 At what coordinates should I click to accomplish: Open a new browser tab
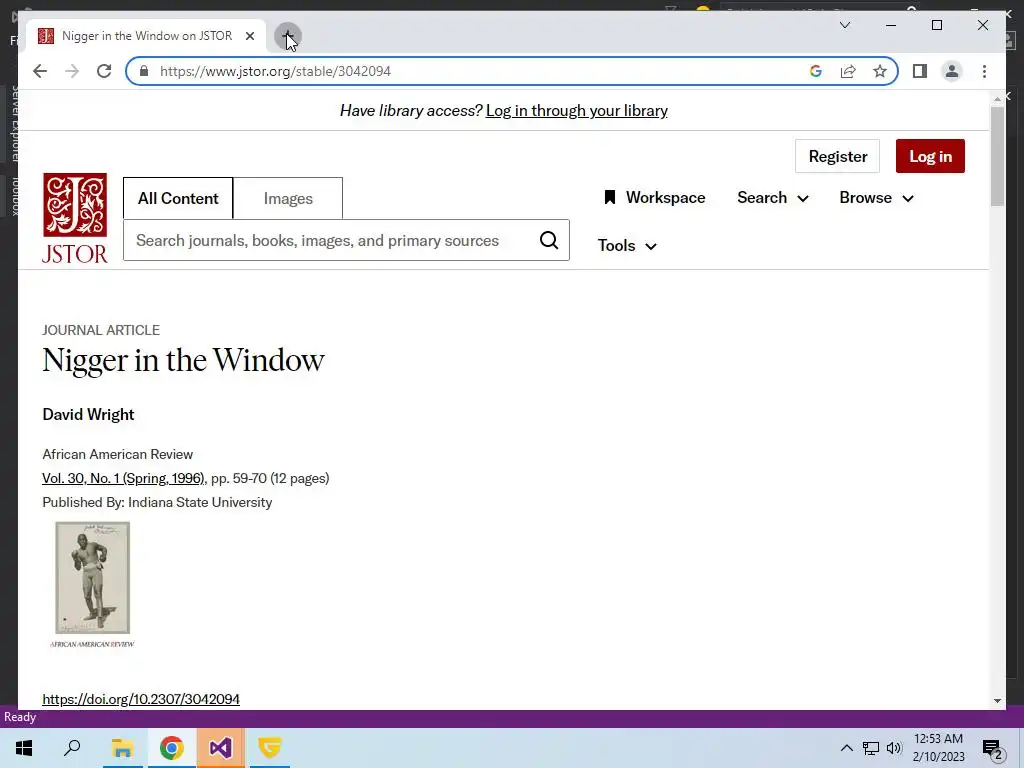point(287,36)
